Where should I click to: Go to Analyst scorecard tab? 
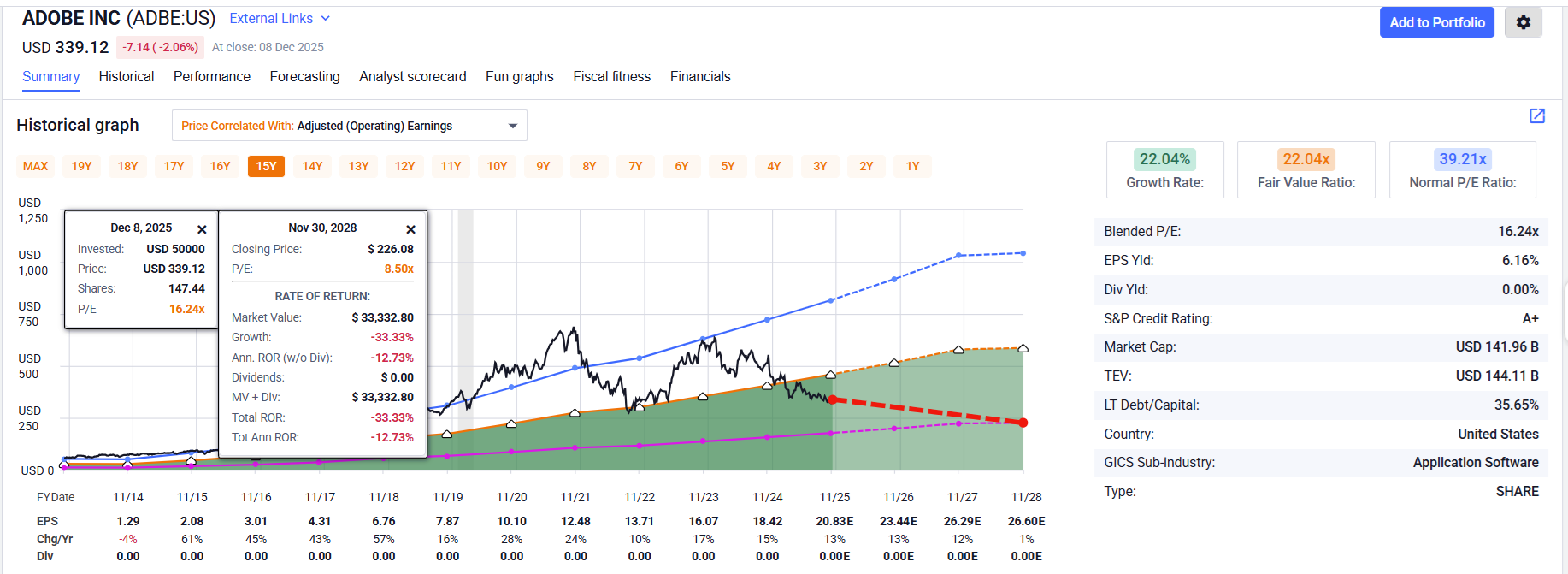413,77
